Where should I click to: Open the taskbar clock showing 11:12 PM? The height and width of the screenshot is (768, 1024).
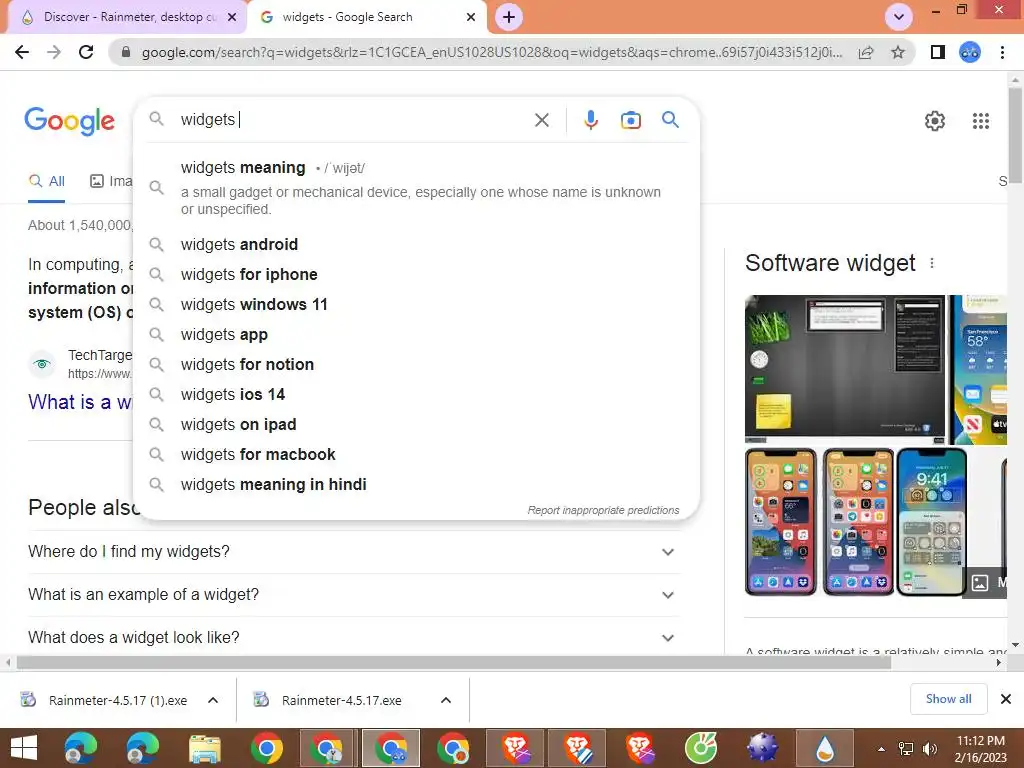pos(980,749)
